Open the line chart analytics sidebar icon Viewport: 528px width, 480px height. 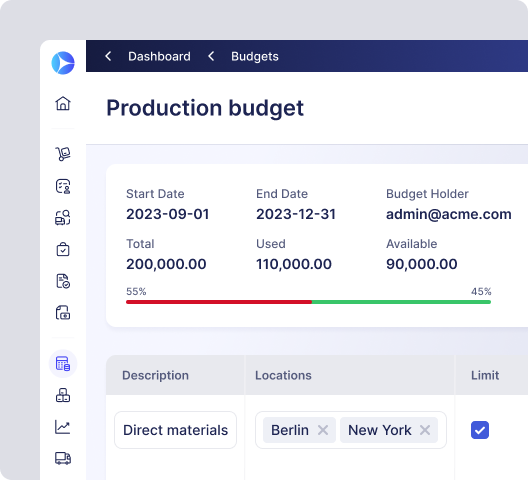[x=63, y=427]
